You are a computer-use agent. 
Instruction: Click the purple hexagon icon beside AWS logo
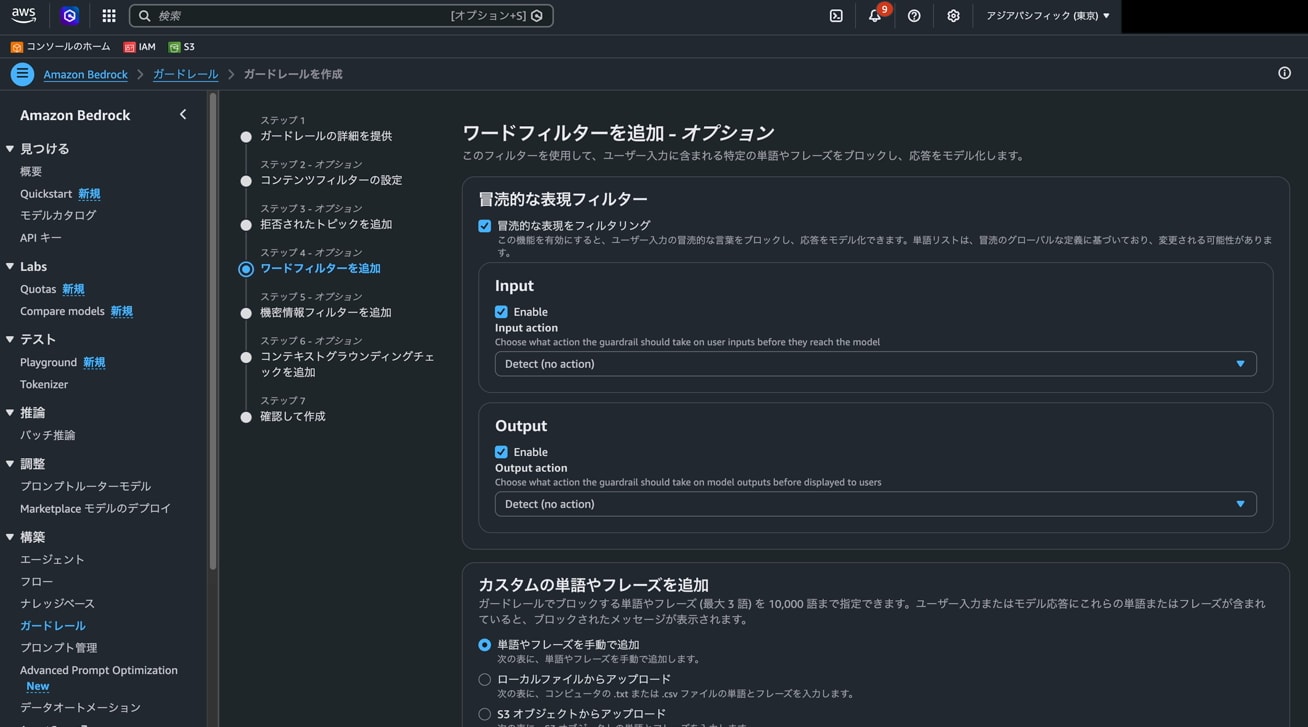[x=69, y=15]
